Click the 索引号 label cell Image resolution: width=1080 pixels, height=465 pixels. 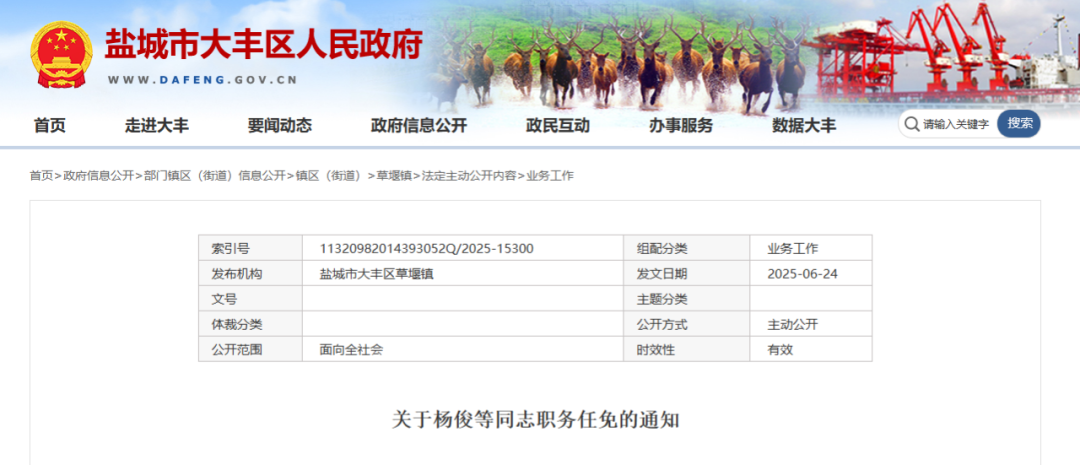click(x=251, y=248)
